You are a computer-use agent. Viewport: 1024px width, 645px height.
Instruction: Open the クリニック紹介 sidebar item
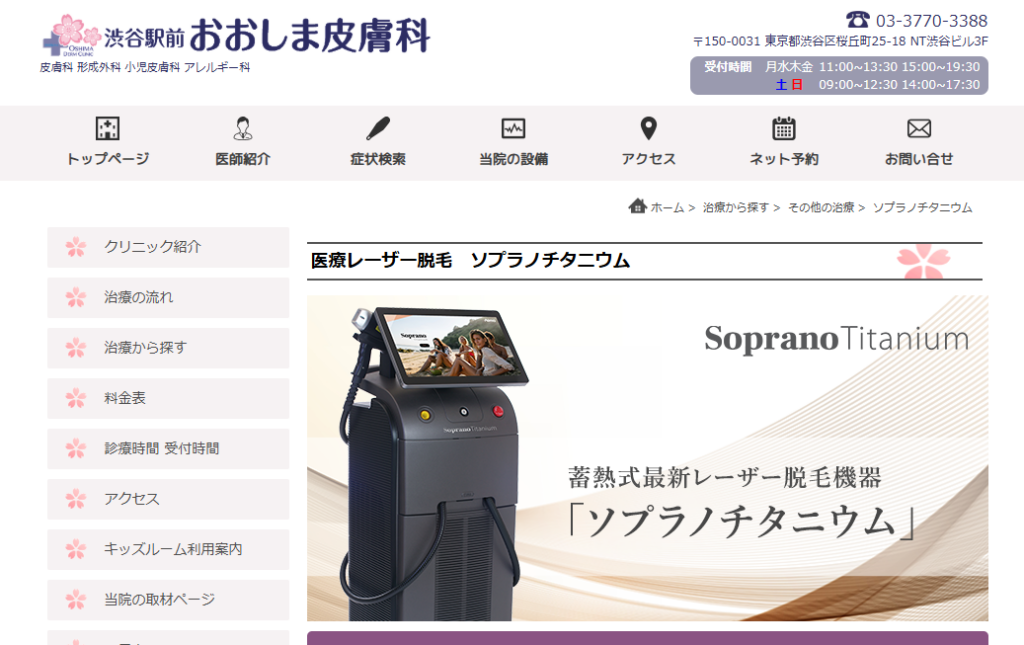168,247
